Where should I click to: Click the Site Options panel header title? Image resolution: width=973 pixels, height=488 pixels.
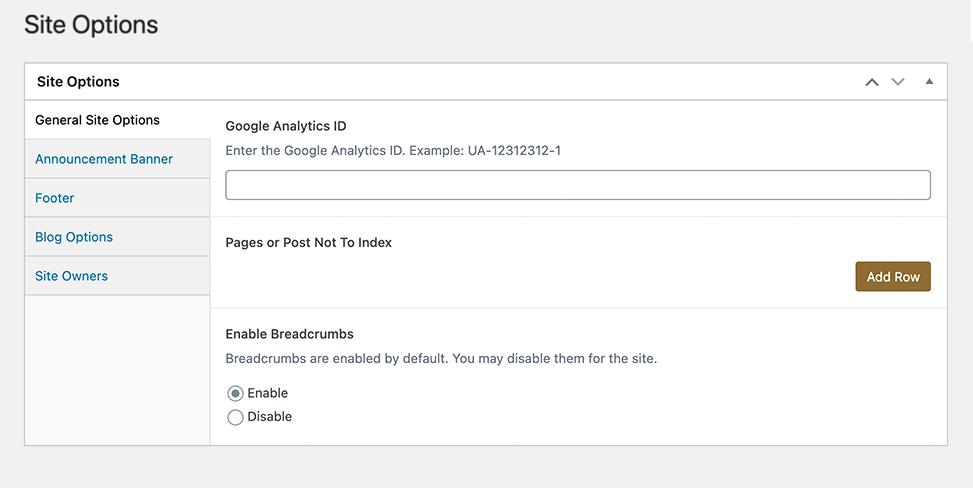coord(78,82)
